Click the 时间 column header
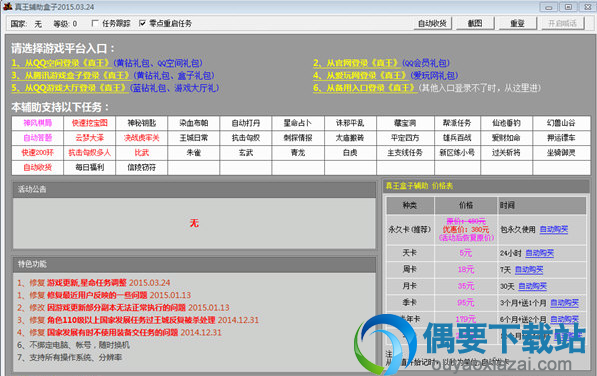 [x=542, y=206]
